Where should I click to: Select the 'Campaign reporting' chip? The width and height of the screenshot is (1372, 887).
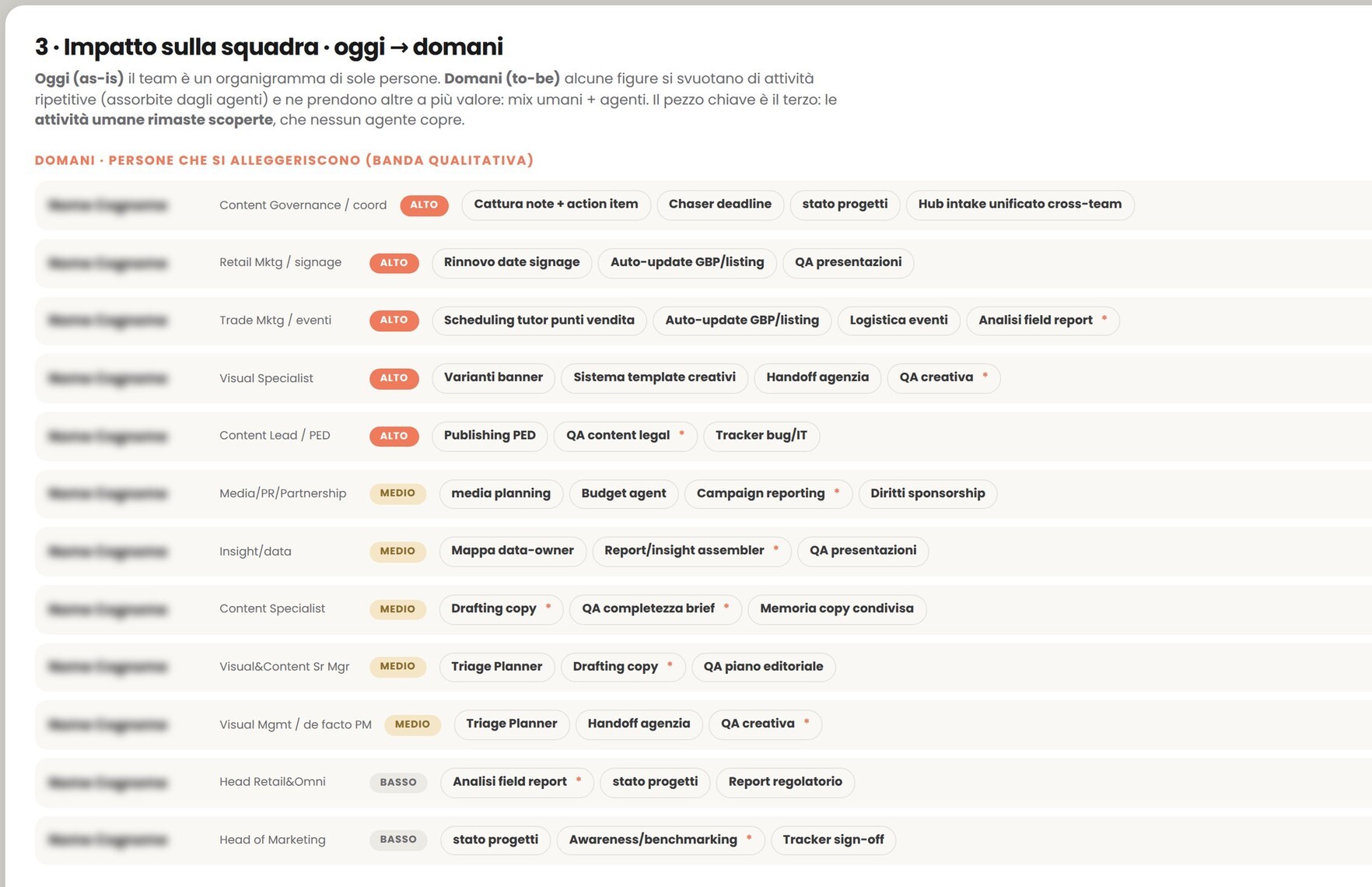pos(768,494)
